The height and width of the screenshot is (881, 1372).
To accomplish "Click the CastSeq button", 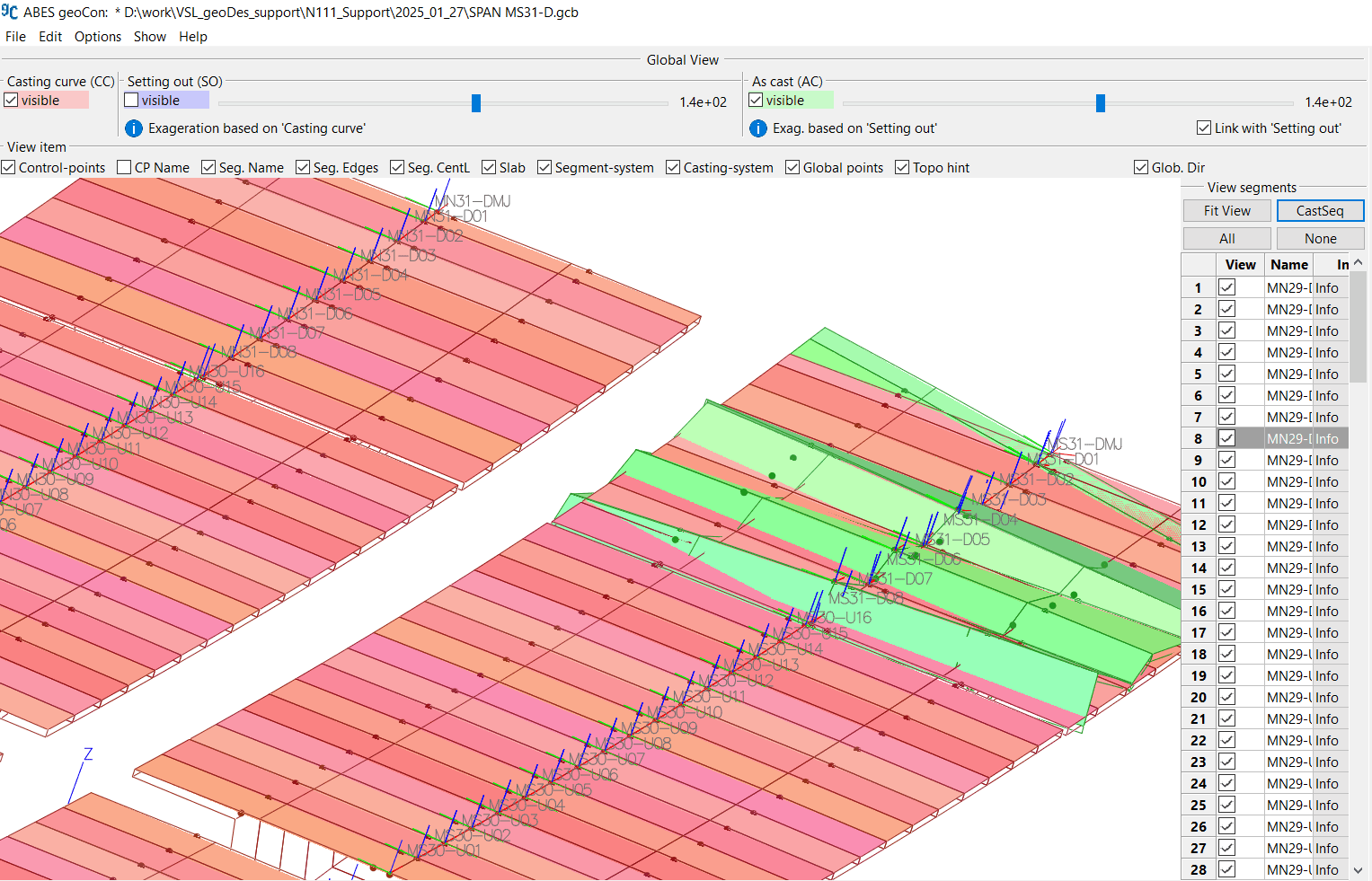I will 1320,210.
